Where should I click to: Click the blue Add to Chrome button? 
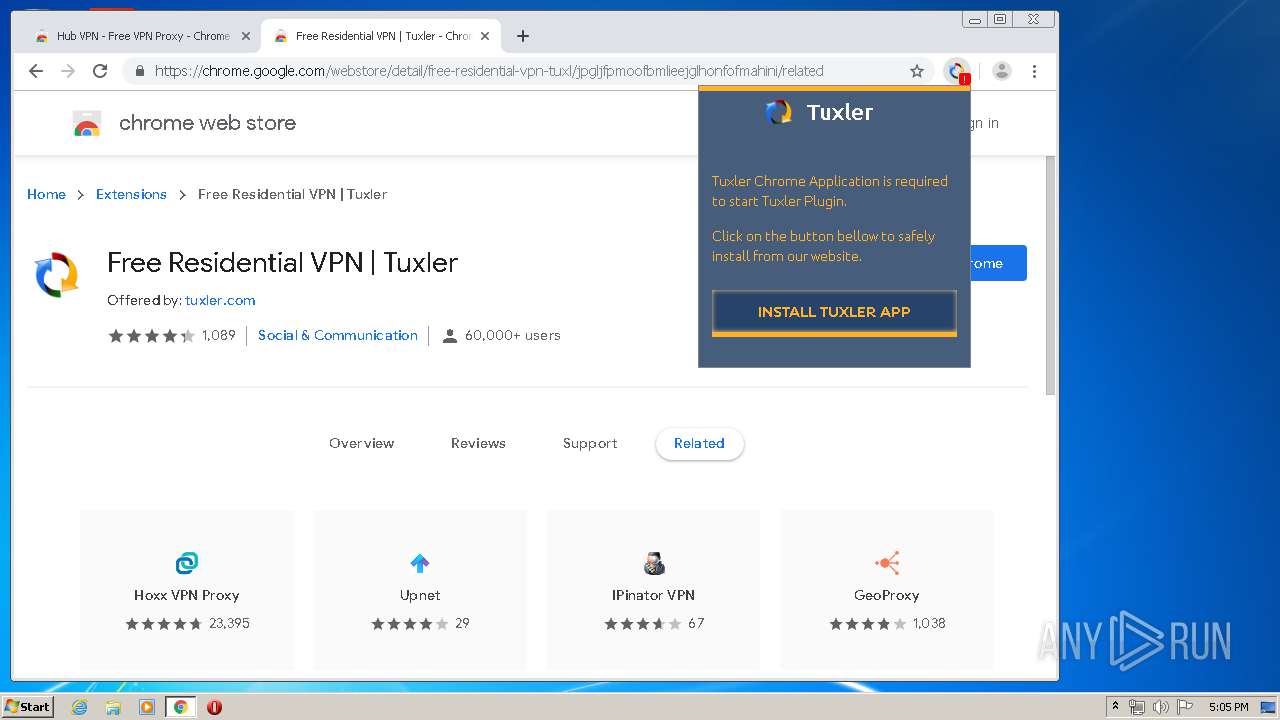tap(998, 263)
